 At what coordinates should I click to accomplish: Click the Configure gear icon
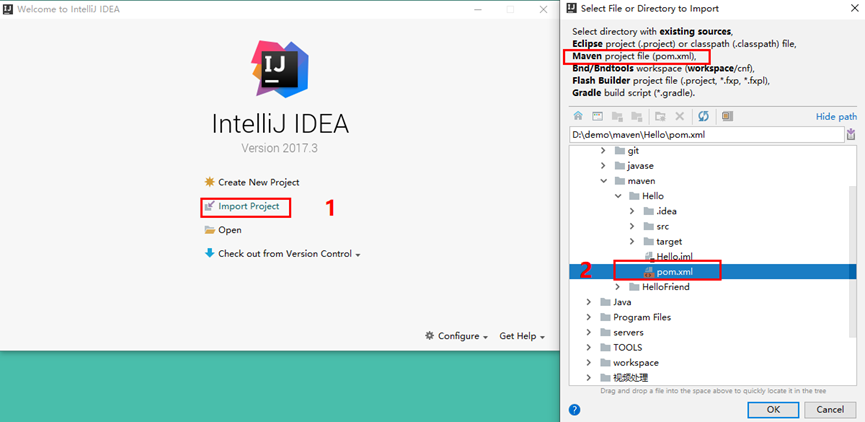[429, 336]
